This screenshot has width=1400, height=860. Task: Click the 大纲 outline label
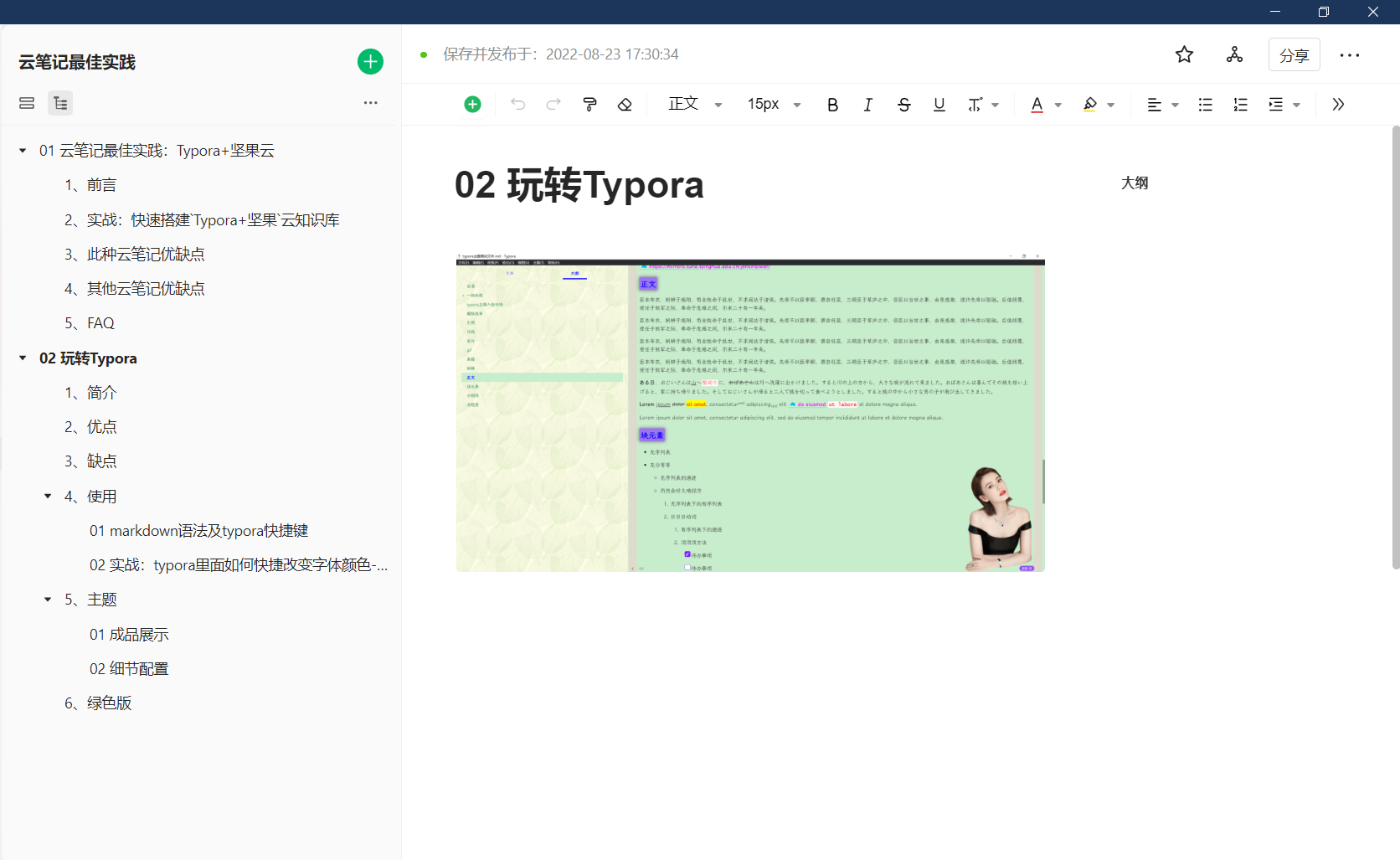coord(1135,183)
